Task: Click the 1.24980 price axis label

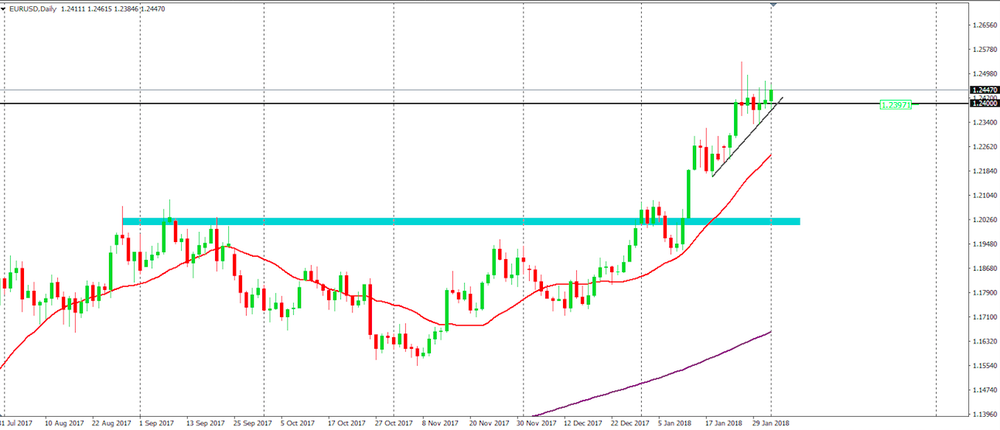Action: tap(985, 74)
